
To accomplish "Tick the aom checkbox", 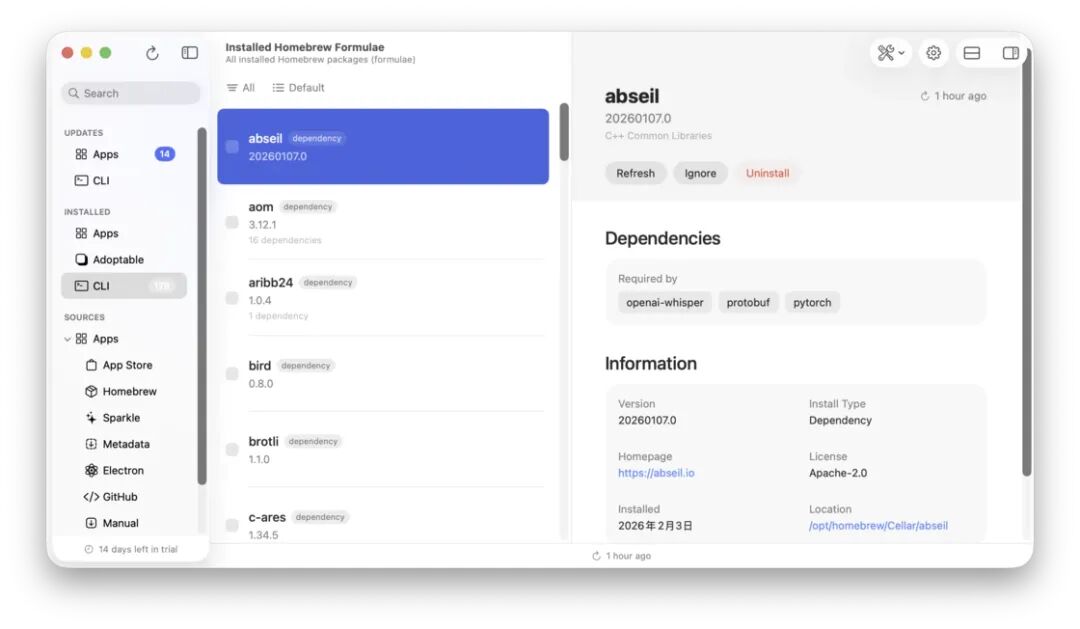I will pos(232,223).
